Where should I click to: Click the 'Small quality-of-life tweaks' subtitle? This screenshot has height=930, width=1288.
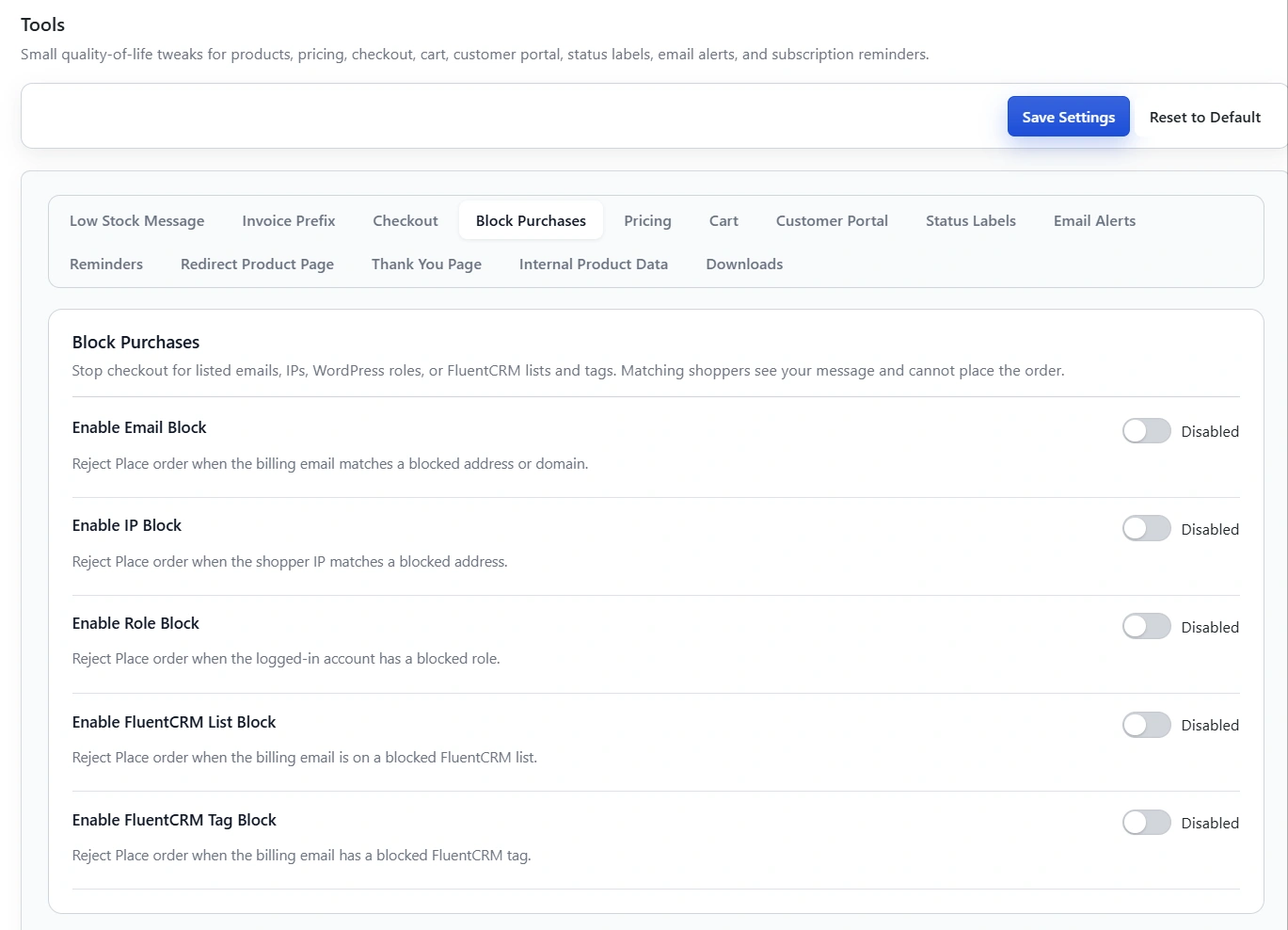pos(475,55)
